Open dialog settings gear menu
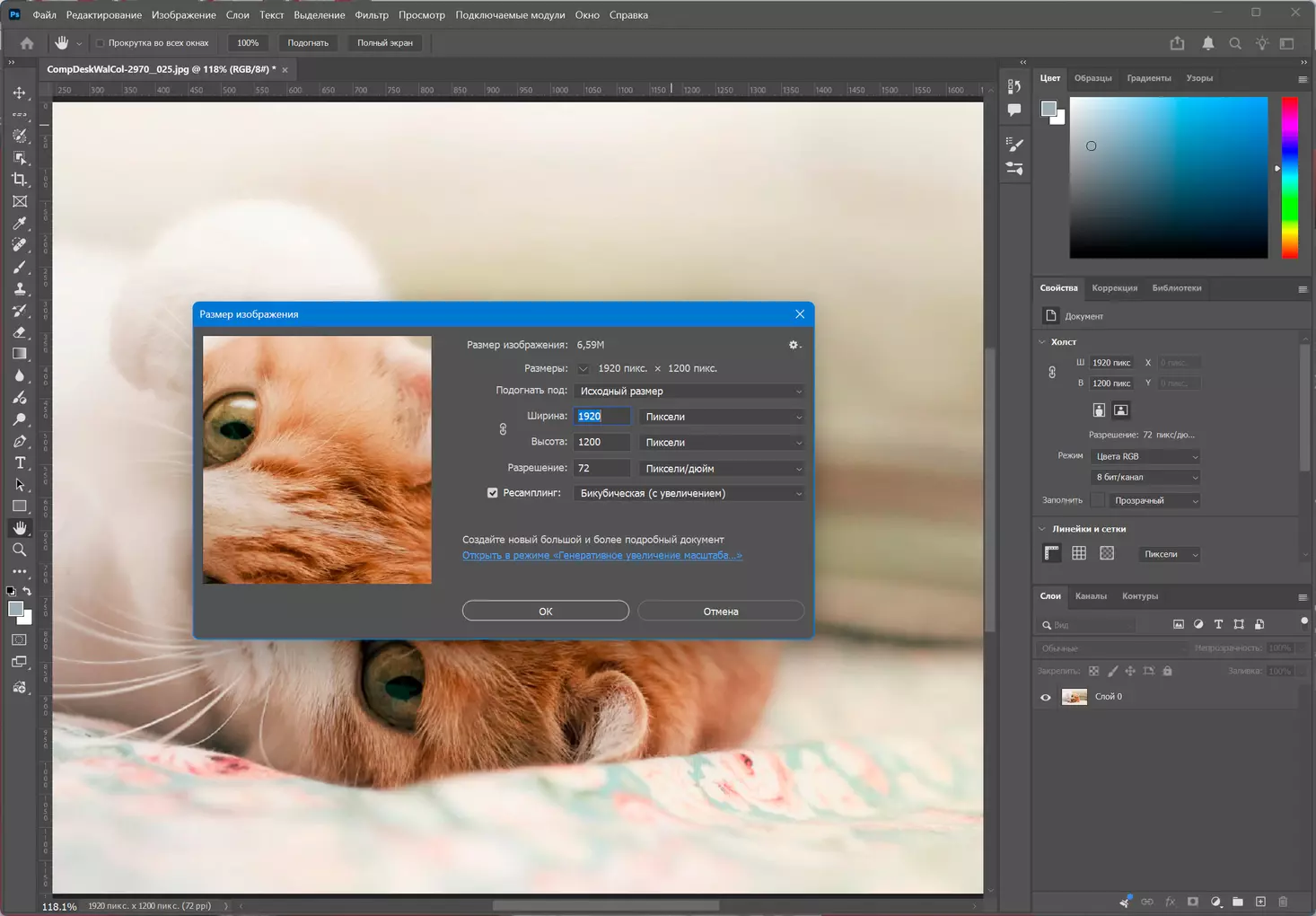 794,345
